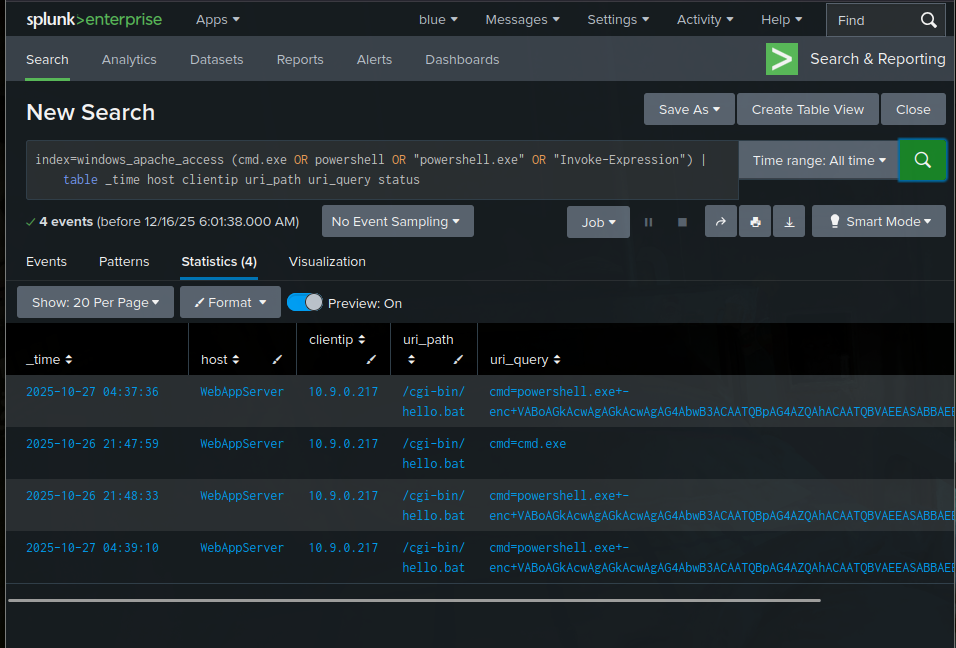Print the search results
956x648 pixels.
click(x=755, y=222)
